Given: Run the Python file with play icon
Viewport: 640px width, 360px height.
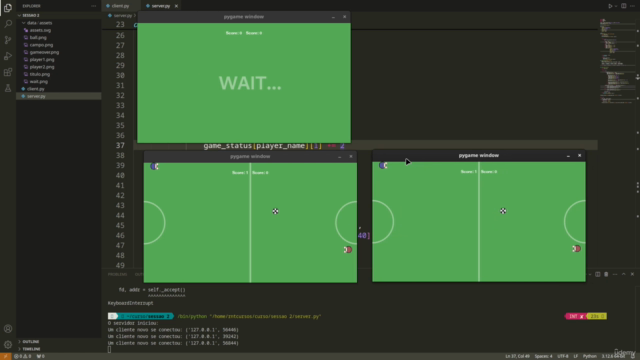Looking at the screenshot, I should pyautogui.click(x=610, y=6).
